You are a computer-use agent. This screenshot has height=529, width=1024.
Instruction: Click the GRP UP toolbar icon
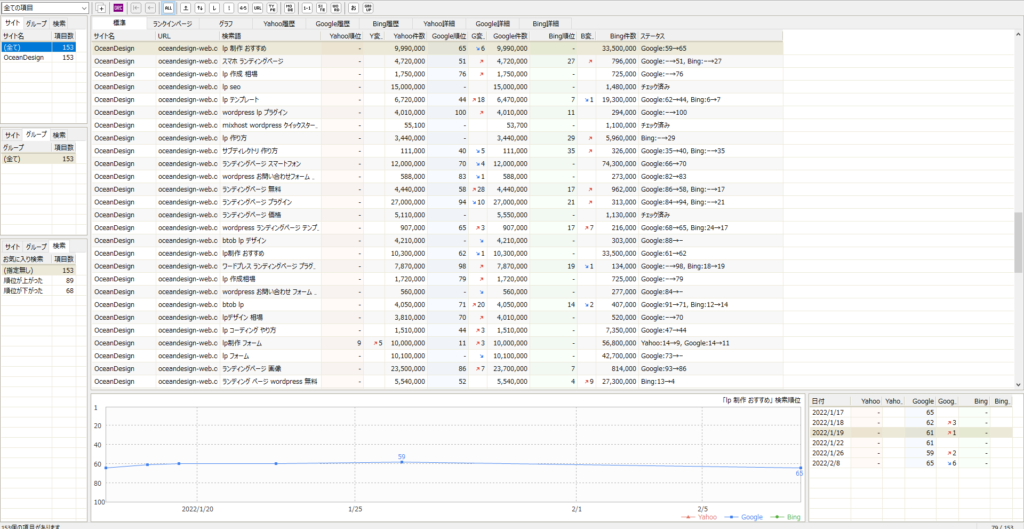[368, 8]
